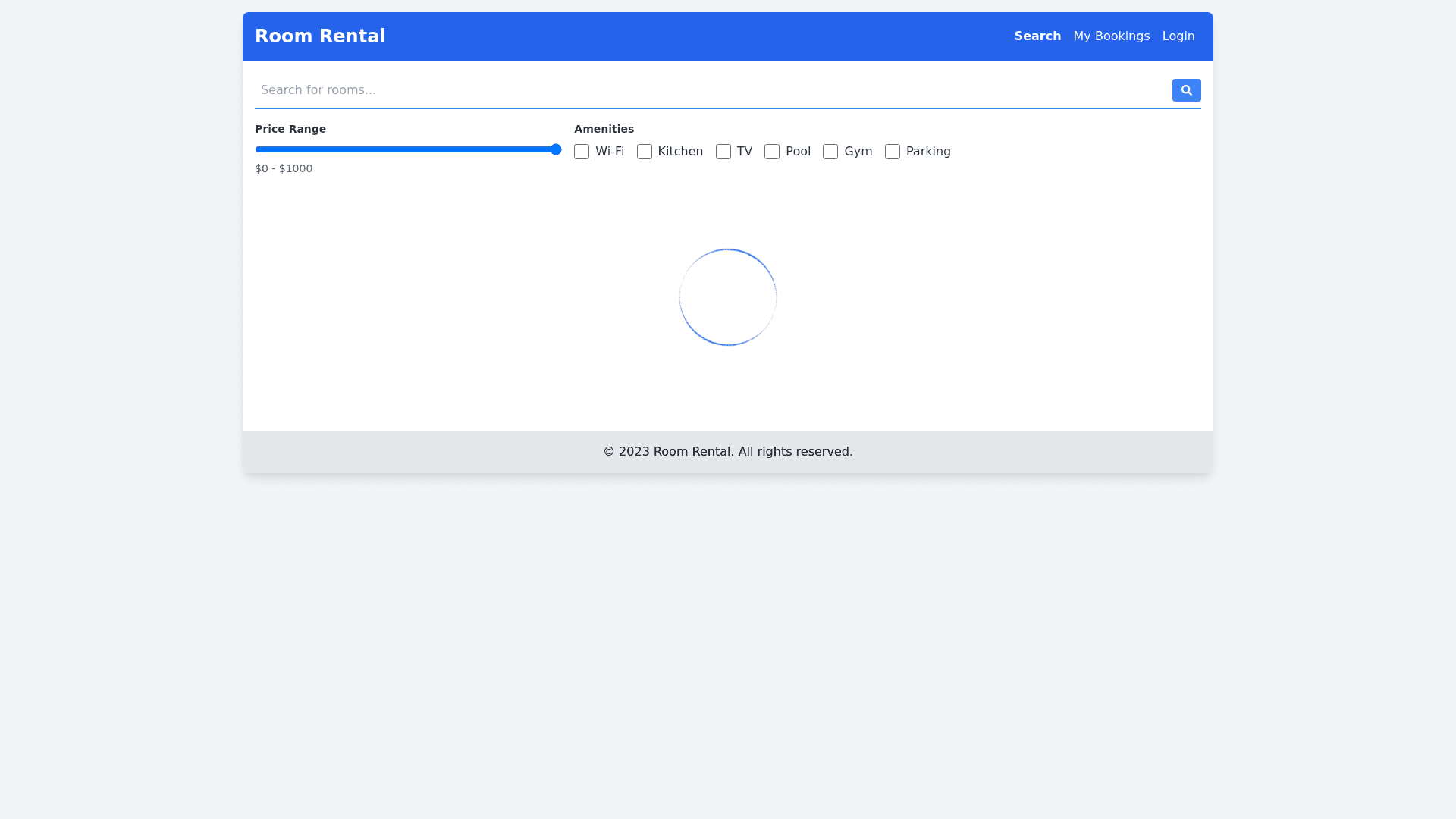Enable the Wi-Fi amenity checkbox

point(582,152)
